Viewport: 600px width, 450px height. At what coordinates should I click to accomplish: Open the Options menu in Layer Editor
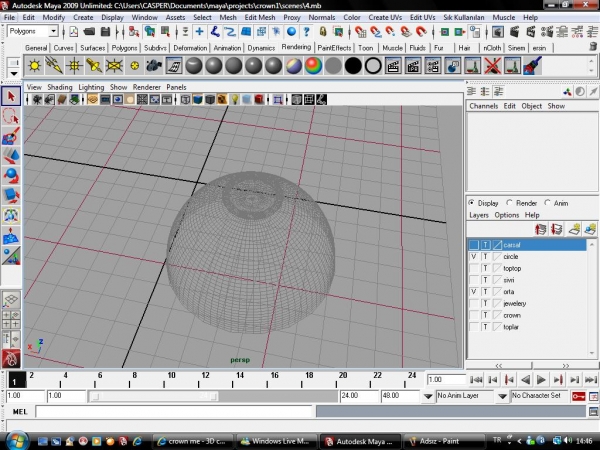click(507, 215)
